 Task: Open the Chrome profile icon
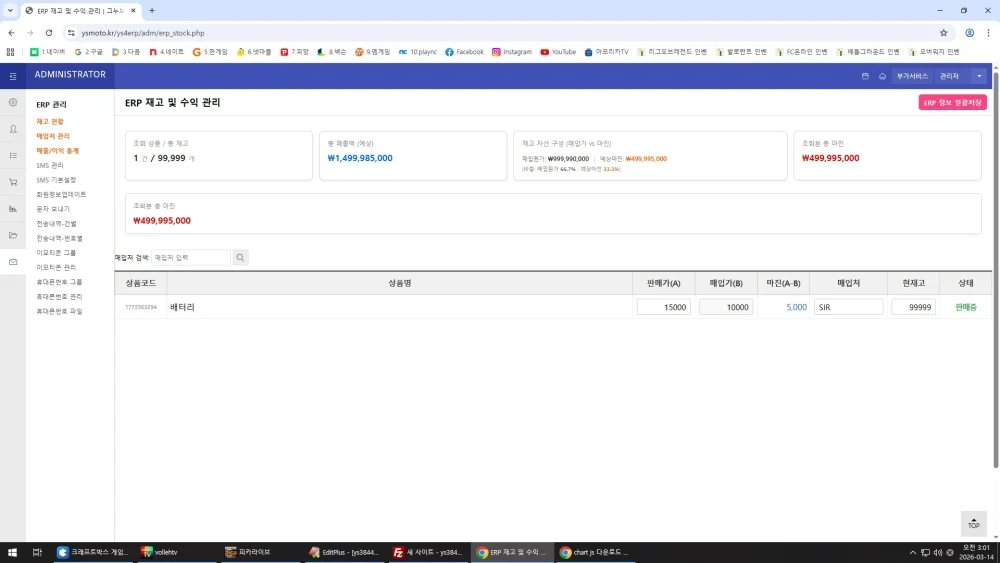(969, 33)
